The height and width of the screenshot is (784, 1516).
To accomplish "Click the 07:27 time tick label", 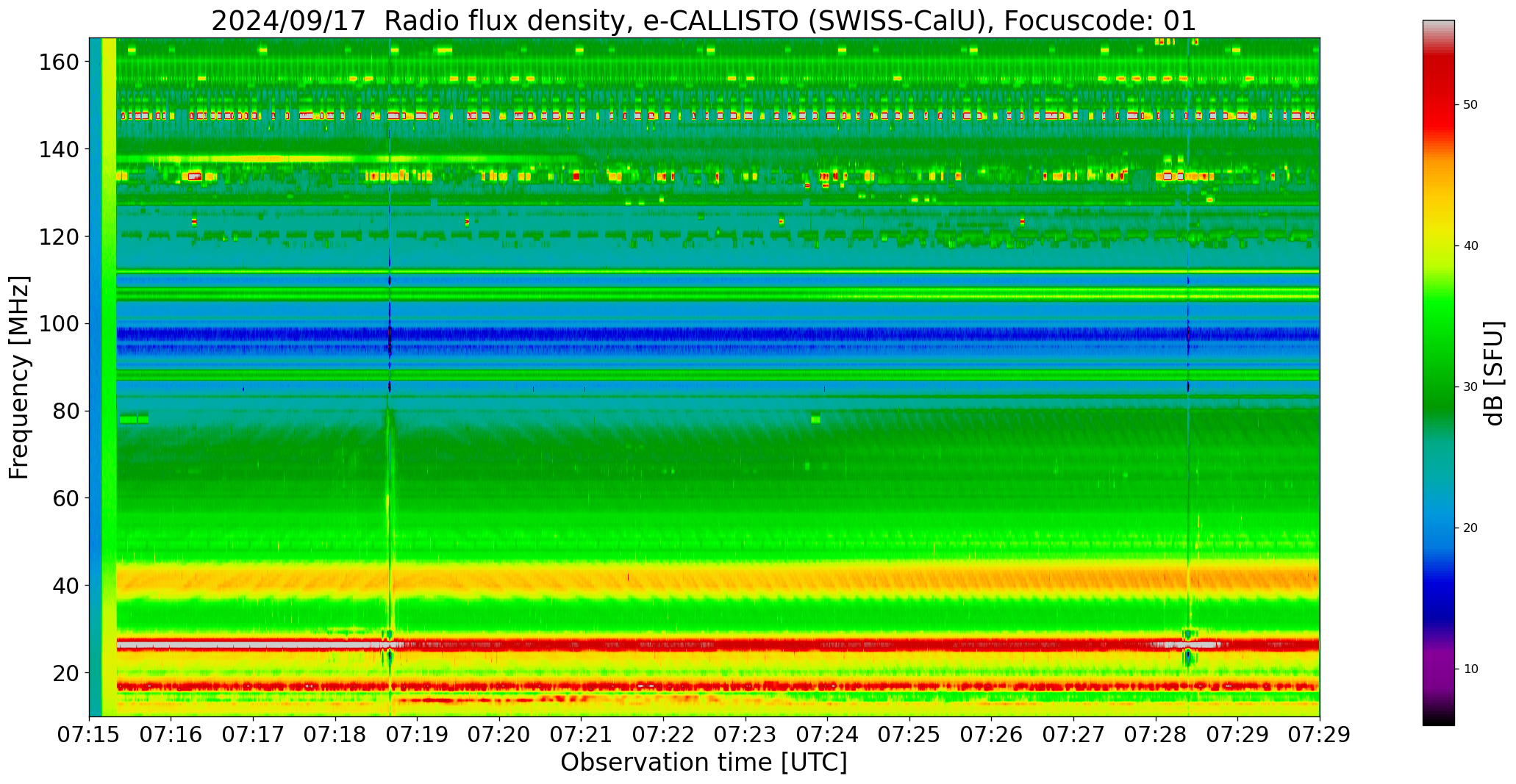I will click(x=1073, y=735).
